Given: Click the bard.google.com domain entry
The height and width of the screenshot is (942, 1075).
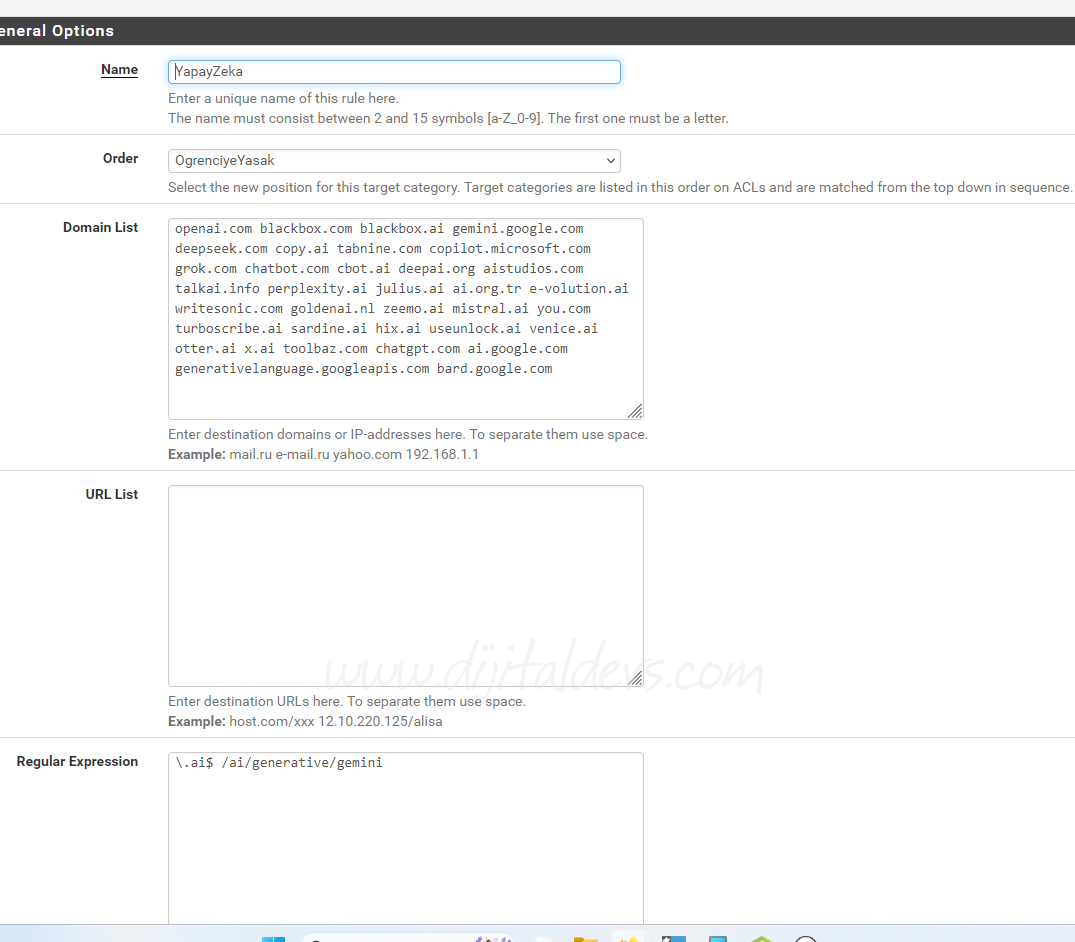Looking at the screenshot, I should point(494,369).
